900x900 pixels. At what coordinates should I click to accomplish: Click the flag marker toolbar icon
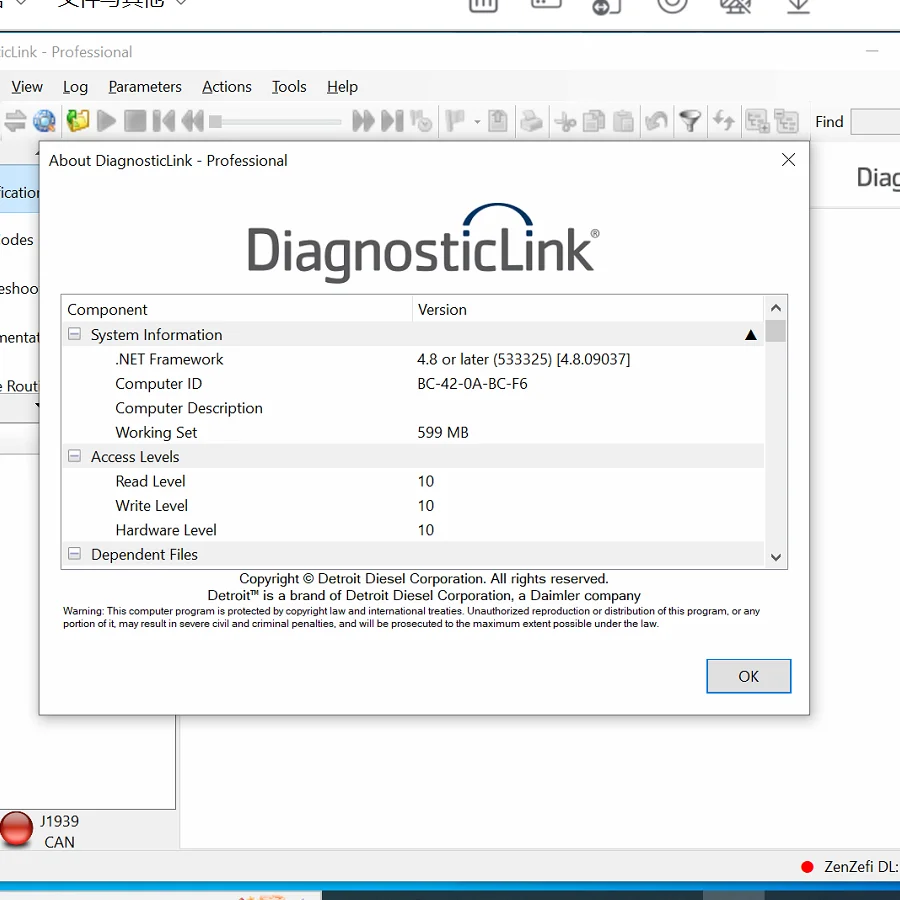click(455, 121)
